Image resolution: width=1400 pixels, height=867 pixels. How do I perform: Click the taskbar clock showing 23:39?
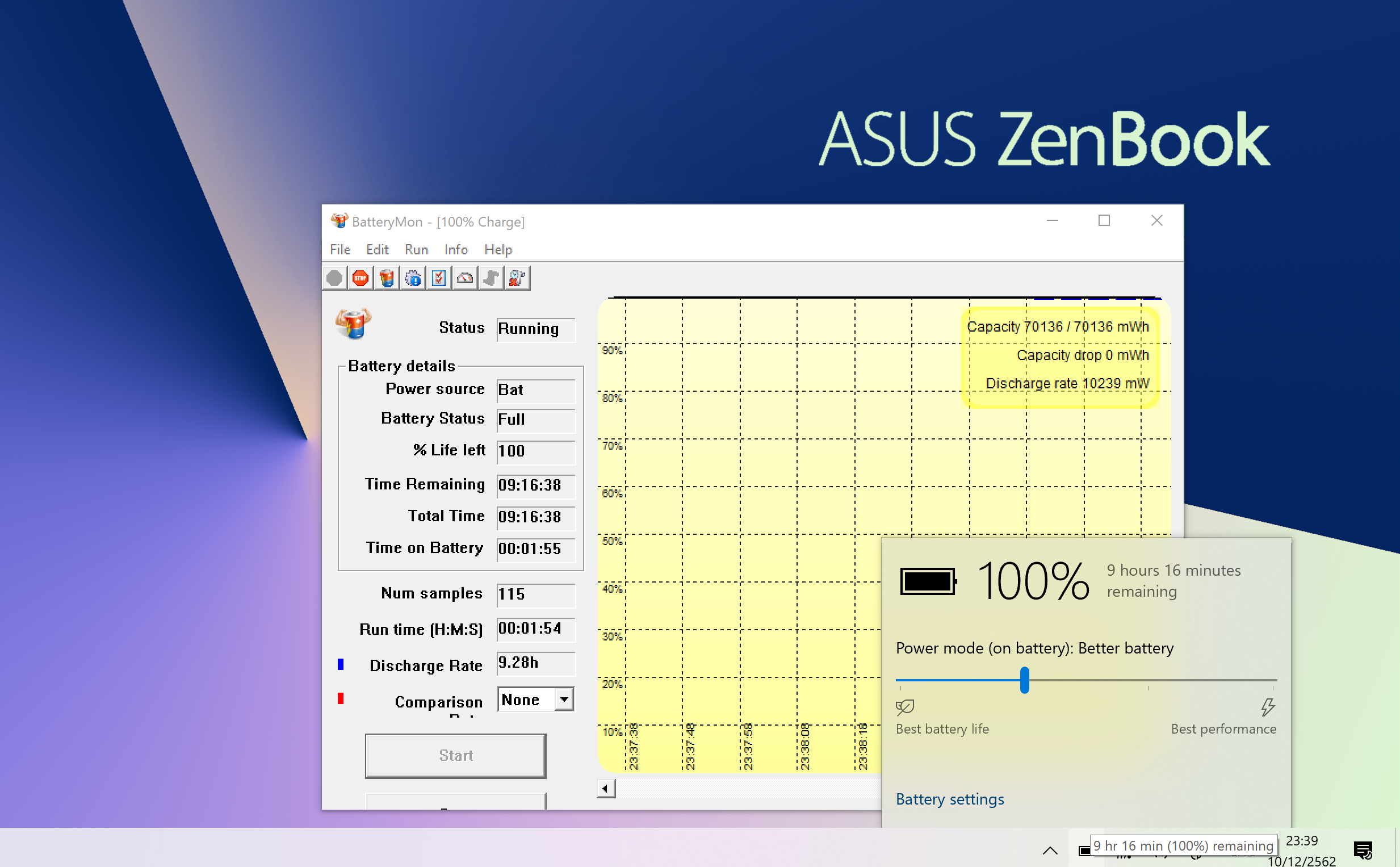[1301, 841]
